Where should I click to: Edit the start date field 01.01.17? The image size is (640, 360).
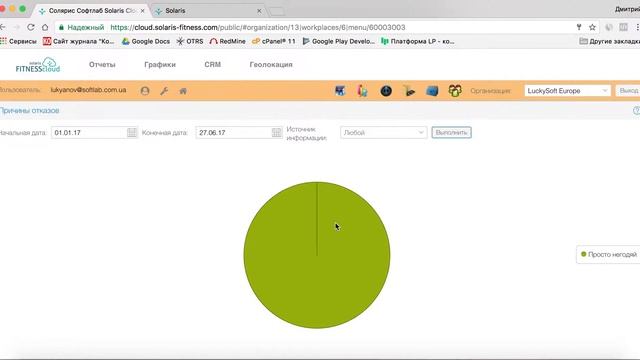[x=89, y=133]
